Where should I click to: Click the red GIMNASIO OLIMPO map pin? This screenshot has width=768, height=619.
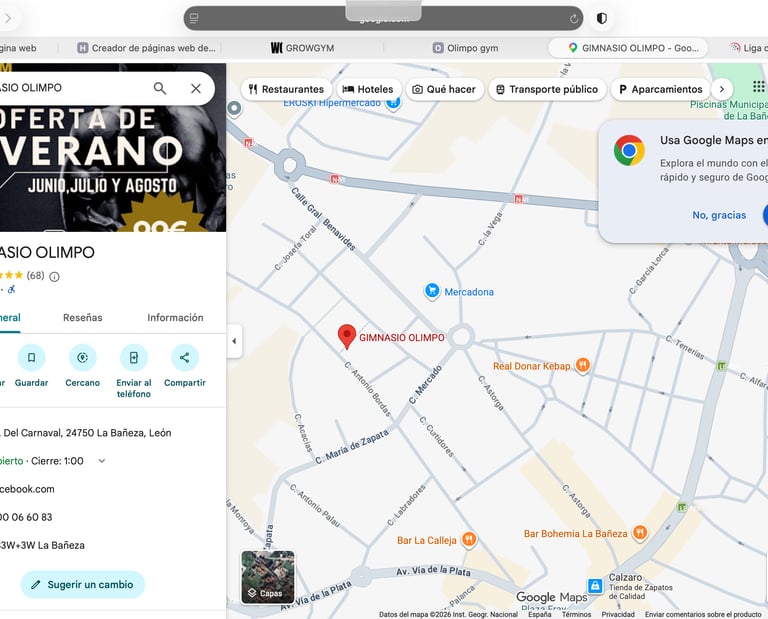[x=347, y=336]
